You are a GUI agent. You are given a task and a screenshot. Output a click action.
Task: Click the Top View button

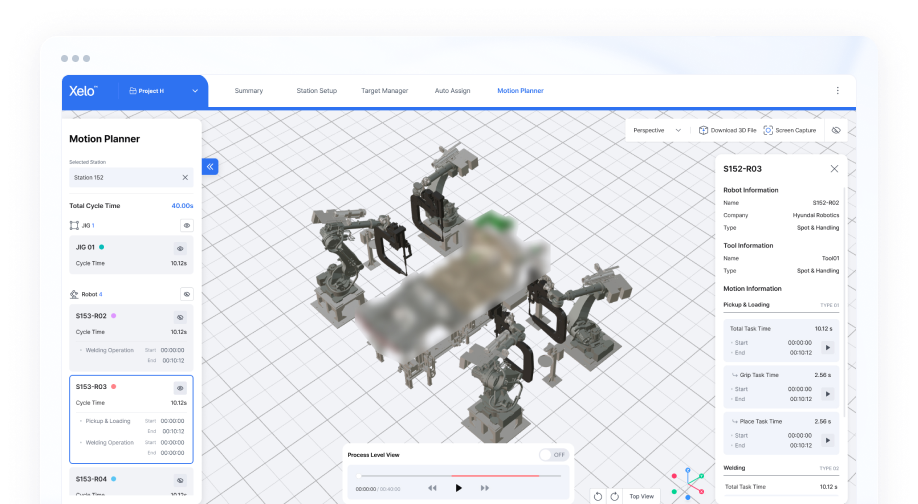641,496
